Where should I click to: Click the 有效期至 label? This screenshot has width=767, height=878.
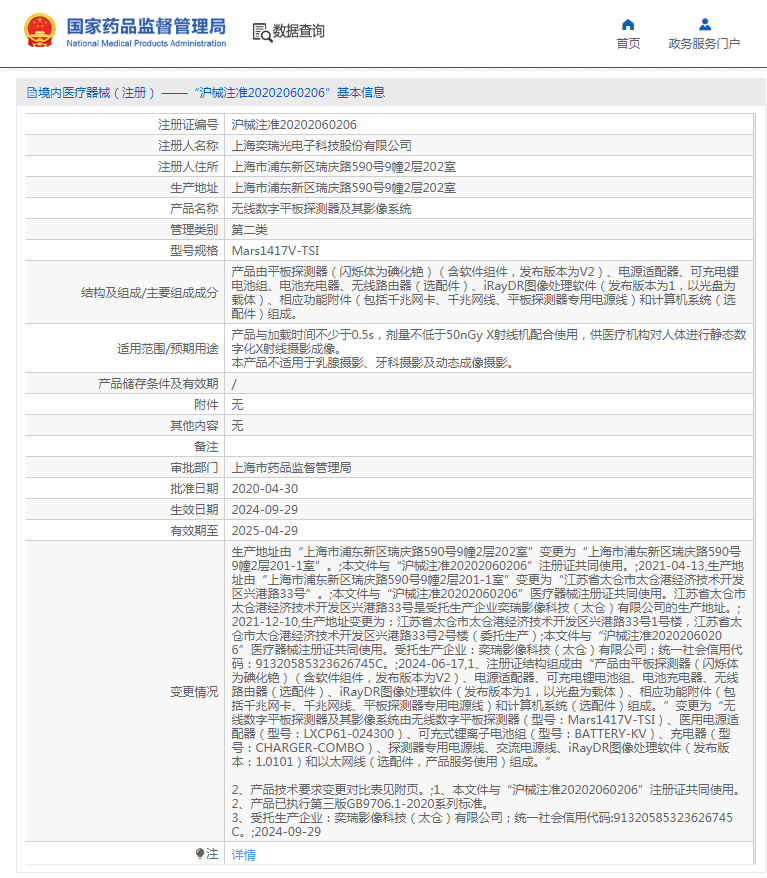(194, 530)
